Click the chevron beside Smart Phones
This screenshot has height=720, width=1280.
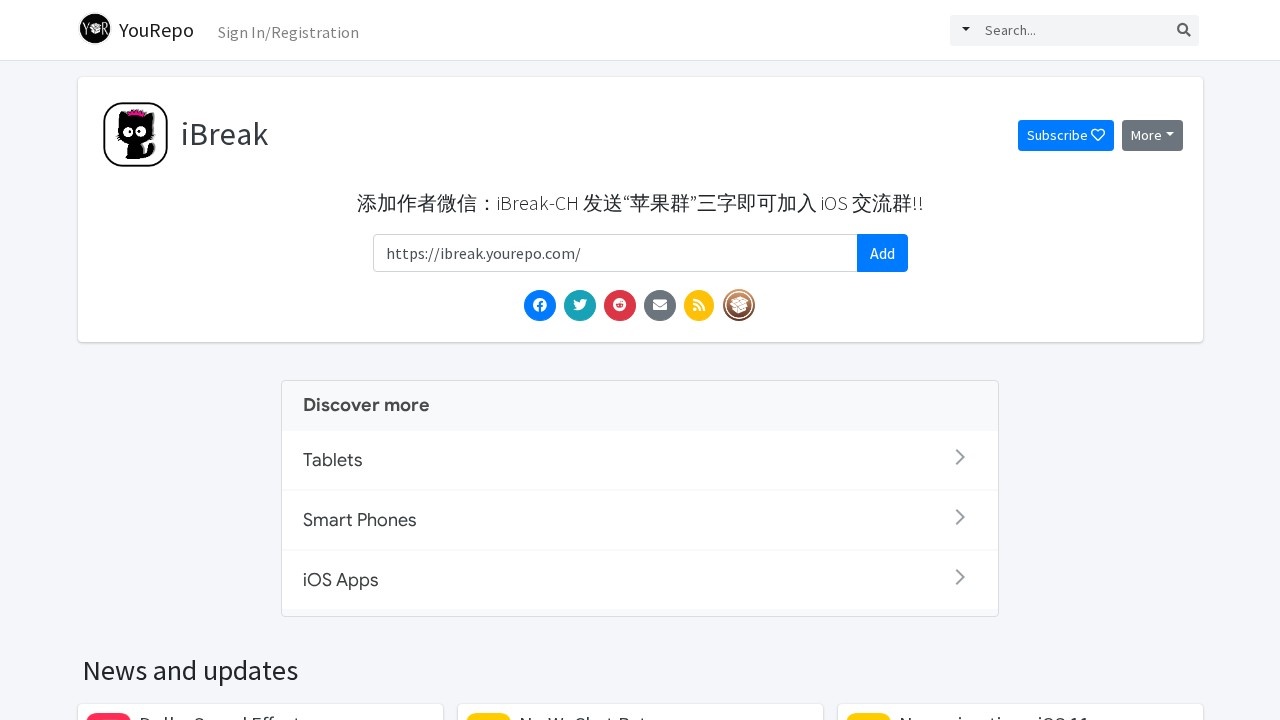960,517
